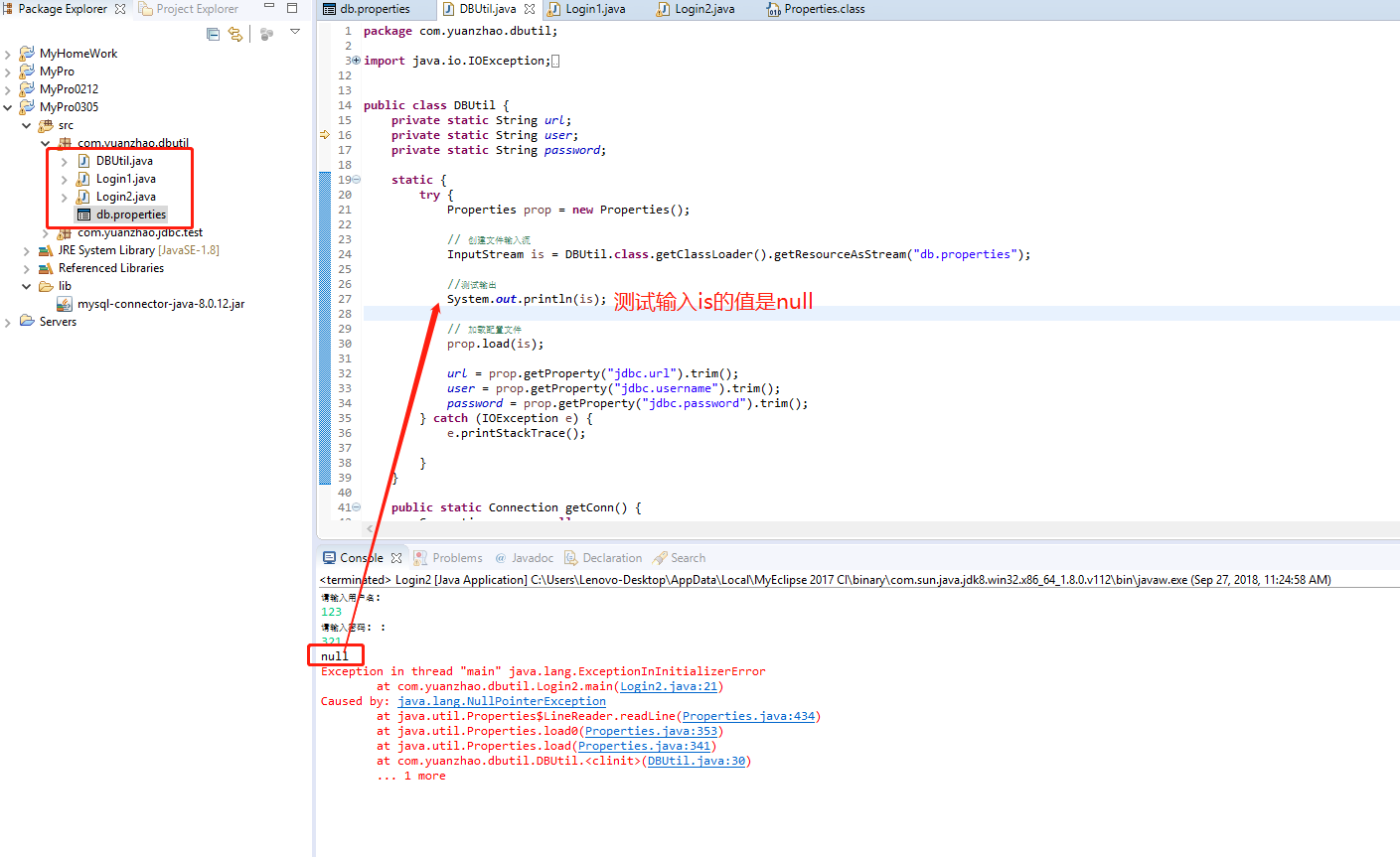Expand folded imports at line 3
The height and width of the screenshot is (857, 1400).
click(x=357, y=61)
